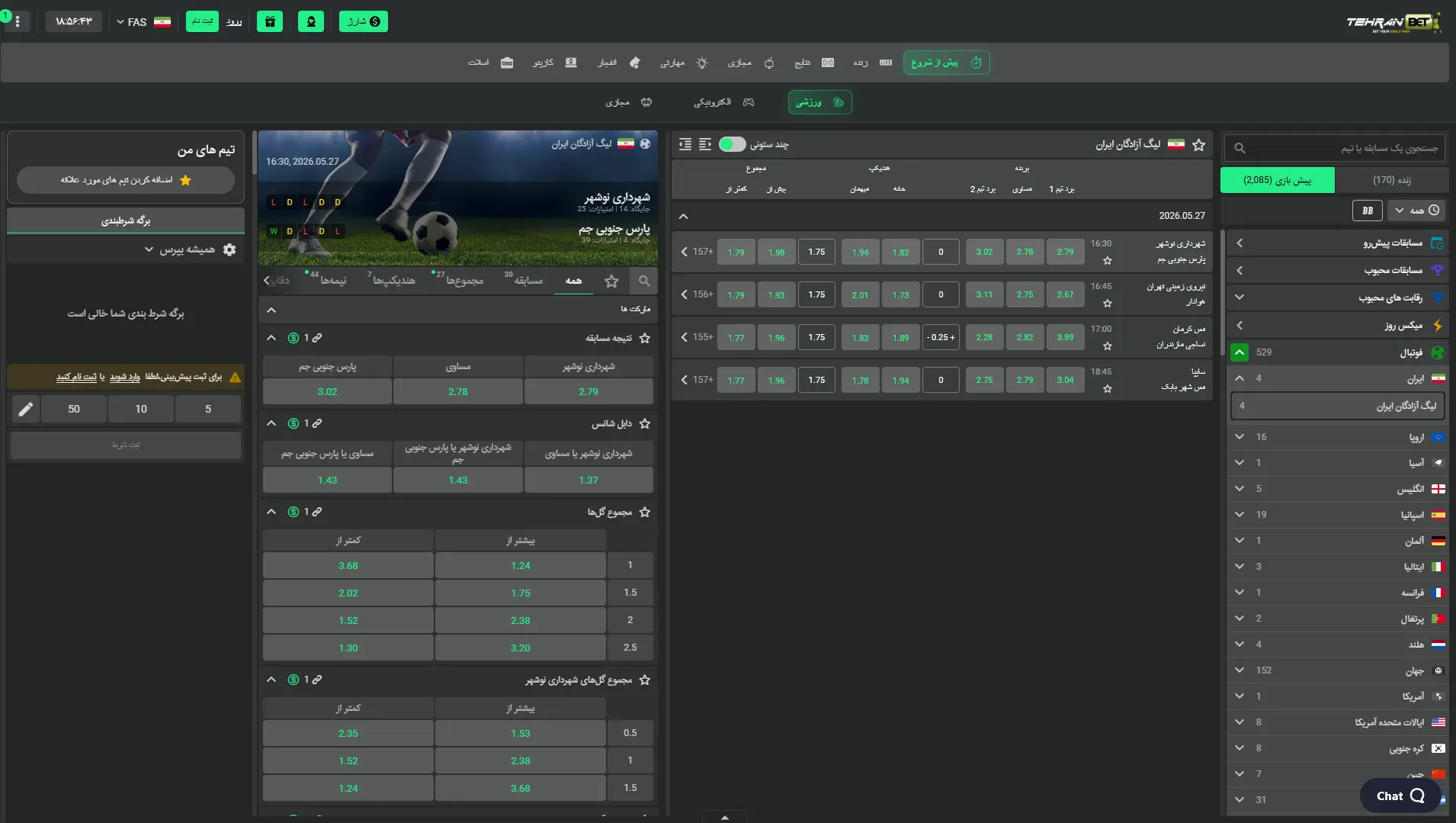
Task: Click the شارژ deposit button
Action: tap(364, 21)
